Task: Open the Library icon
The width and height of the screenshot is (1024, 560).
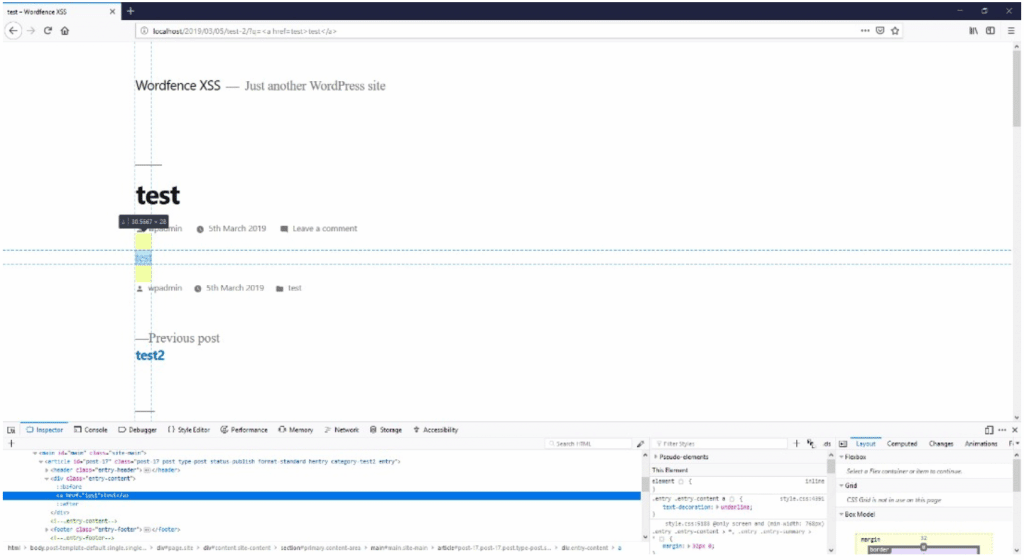Action: pyautogui.click(x=973, y=31)
